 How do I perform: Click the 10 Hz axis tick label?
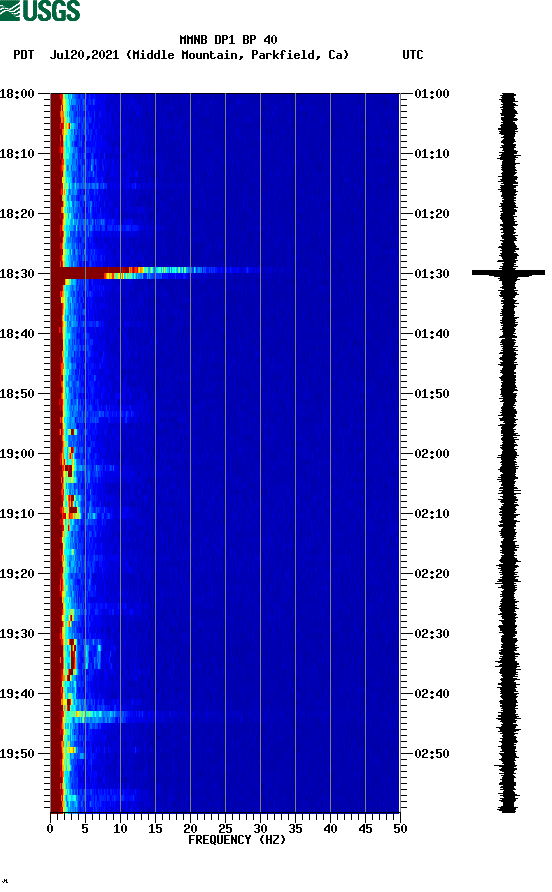pyautogui.click(x=120, y=829)
